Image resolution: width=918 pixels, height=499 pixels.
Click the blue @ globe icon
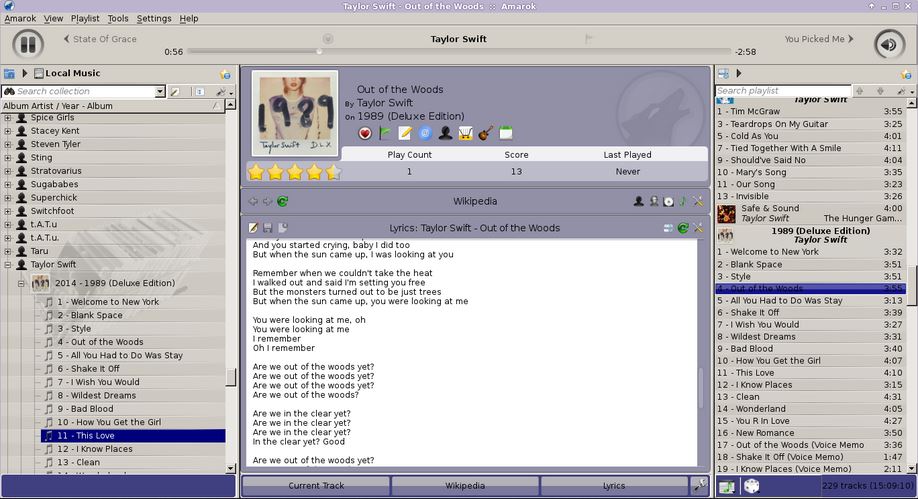[425, 134]
